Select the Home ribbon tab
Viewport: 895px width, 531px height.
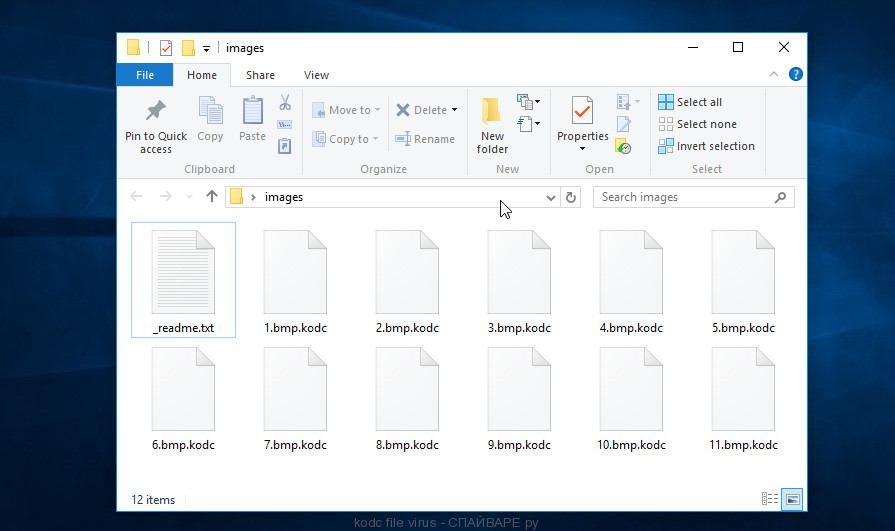[x=202, y=75]
